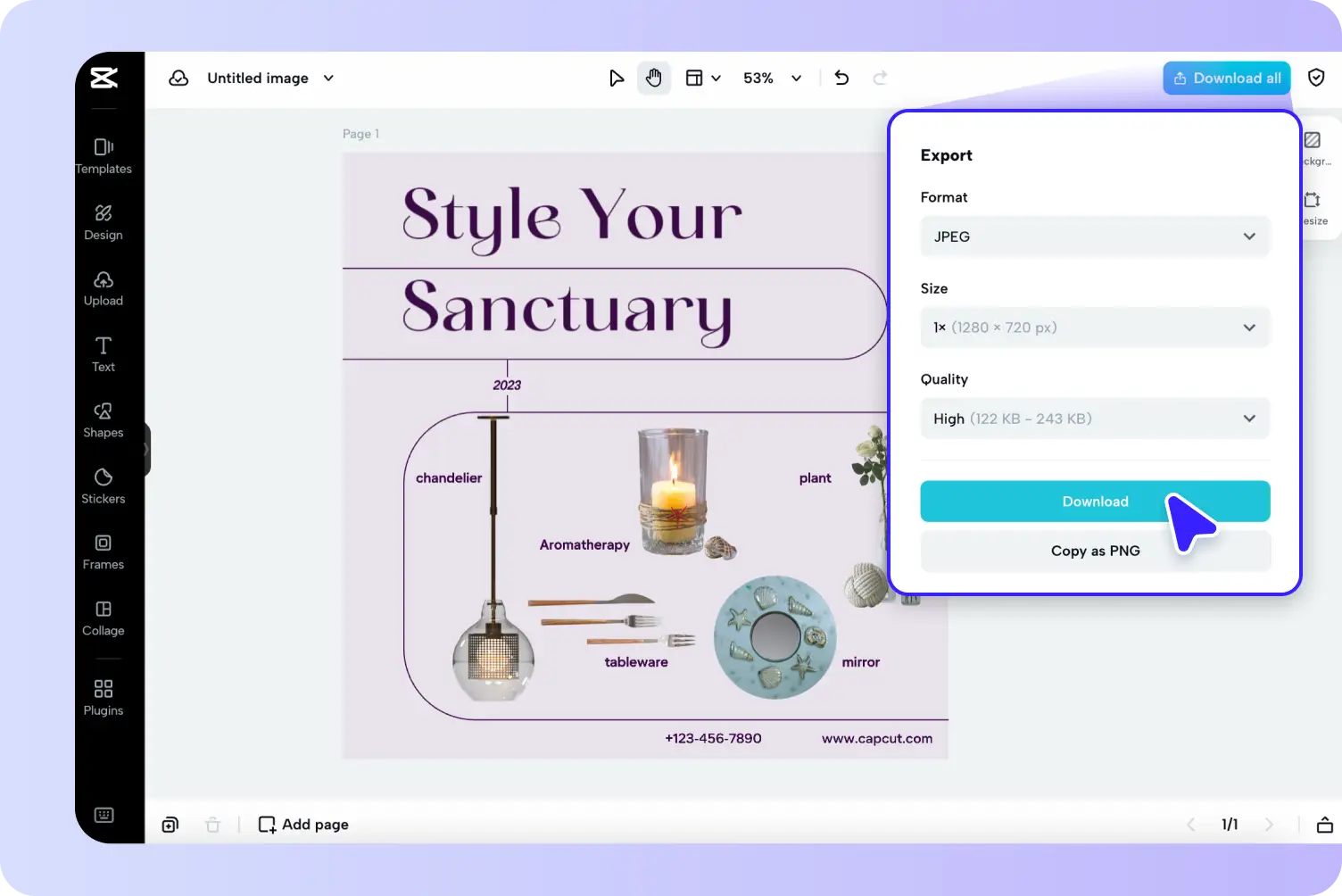The width and height of the screenshot is (1342, 896).
Task: Activate the hand pan tool
Action: [654, 79]
